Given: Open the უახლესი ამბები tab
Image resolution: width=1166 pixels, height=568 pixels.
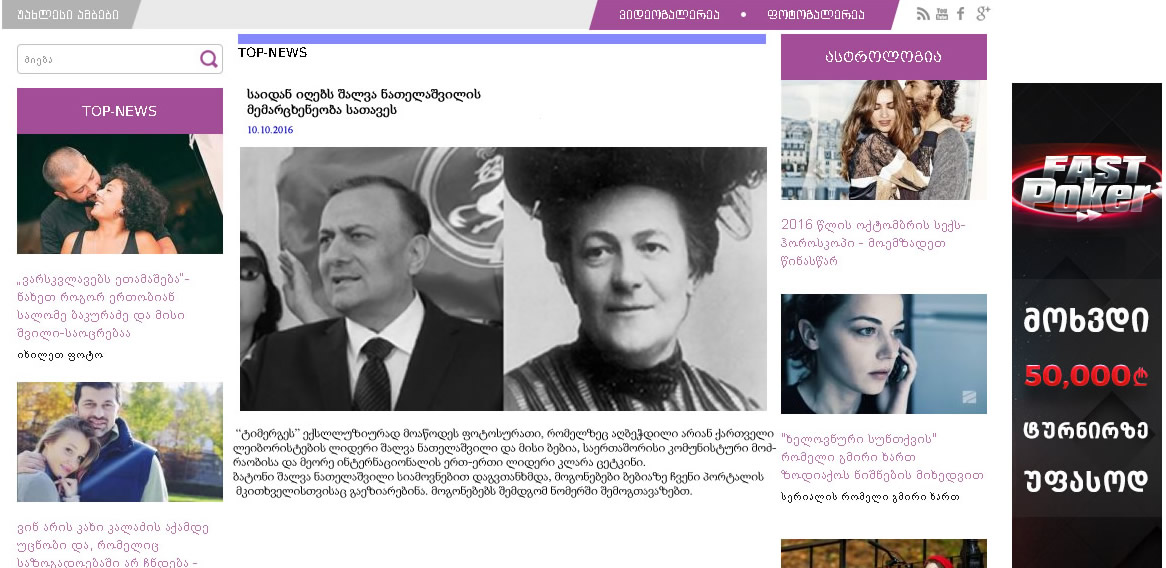Looking at the screenshot, I should 68,15.
